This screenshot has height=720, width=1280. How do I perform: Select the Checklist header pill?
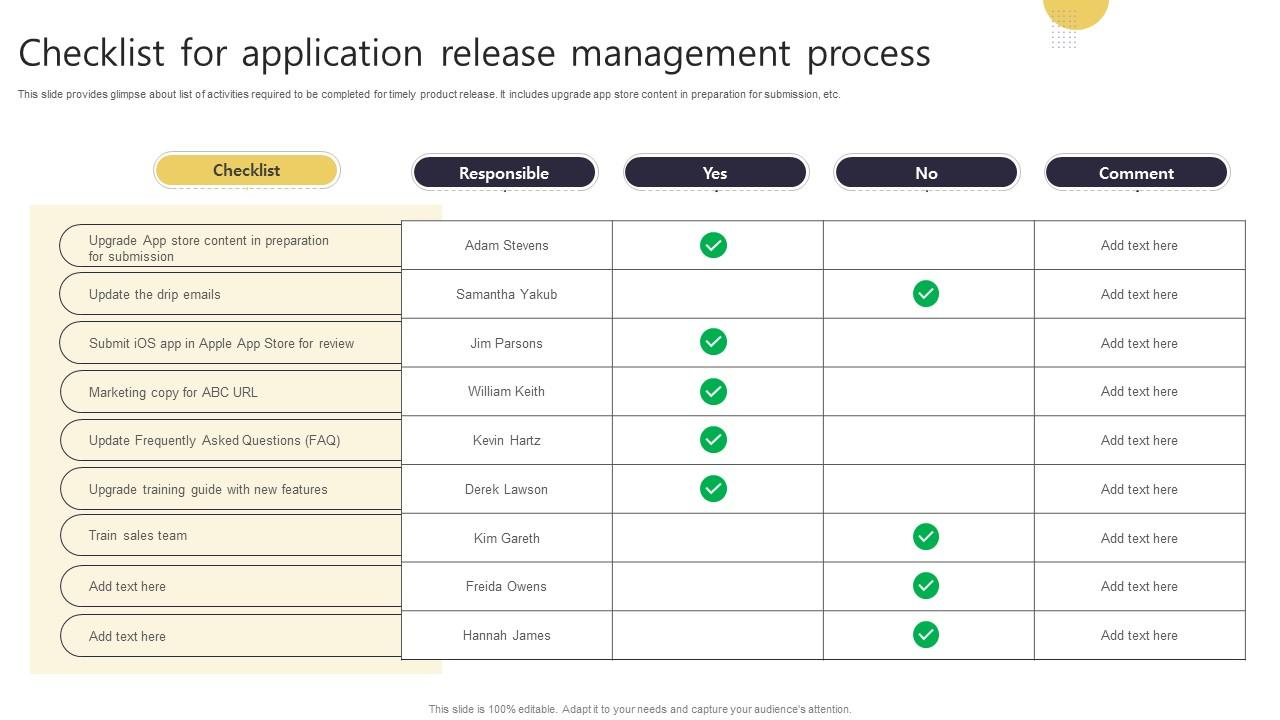(x=246, y=170)
